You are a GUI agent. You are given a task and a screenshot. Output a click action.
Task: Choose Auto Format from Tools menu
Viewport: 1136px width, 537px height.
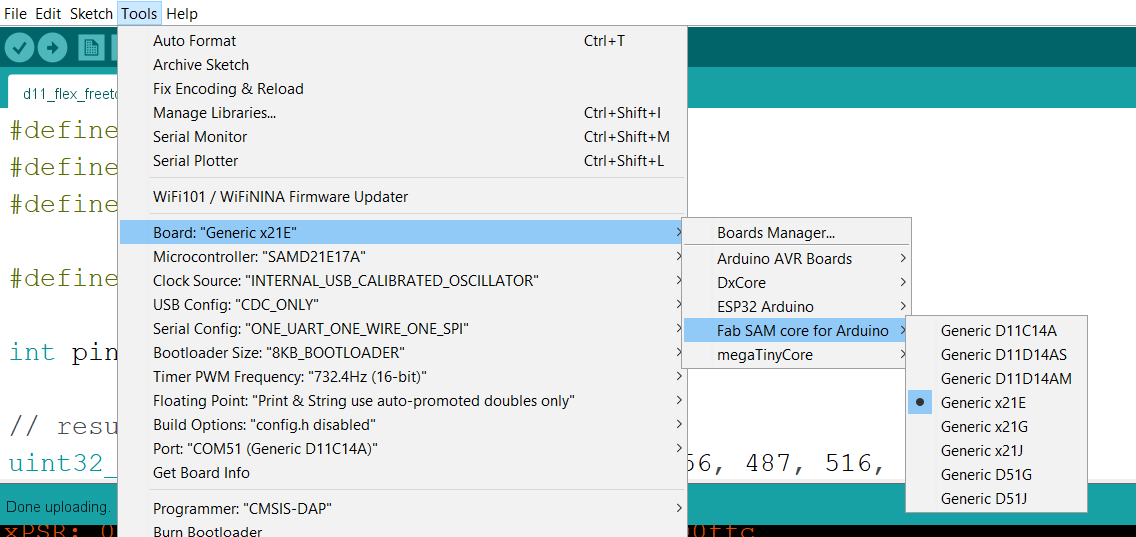[402, 41]
